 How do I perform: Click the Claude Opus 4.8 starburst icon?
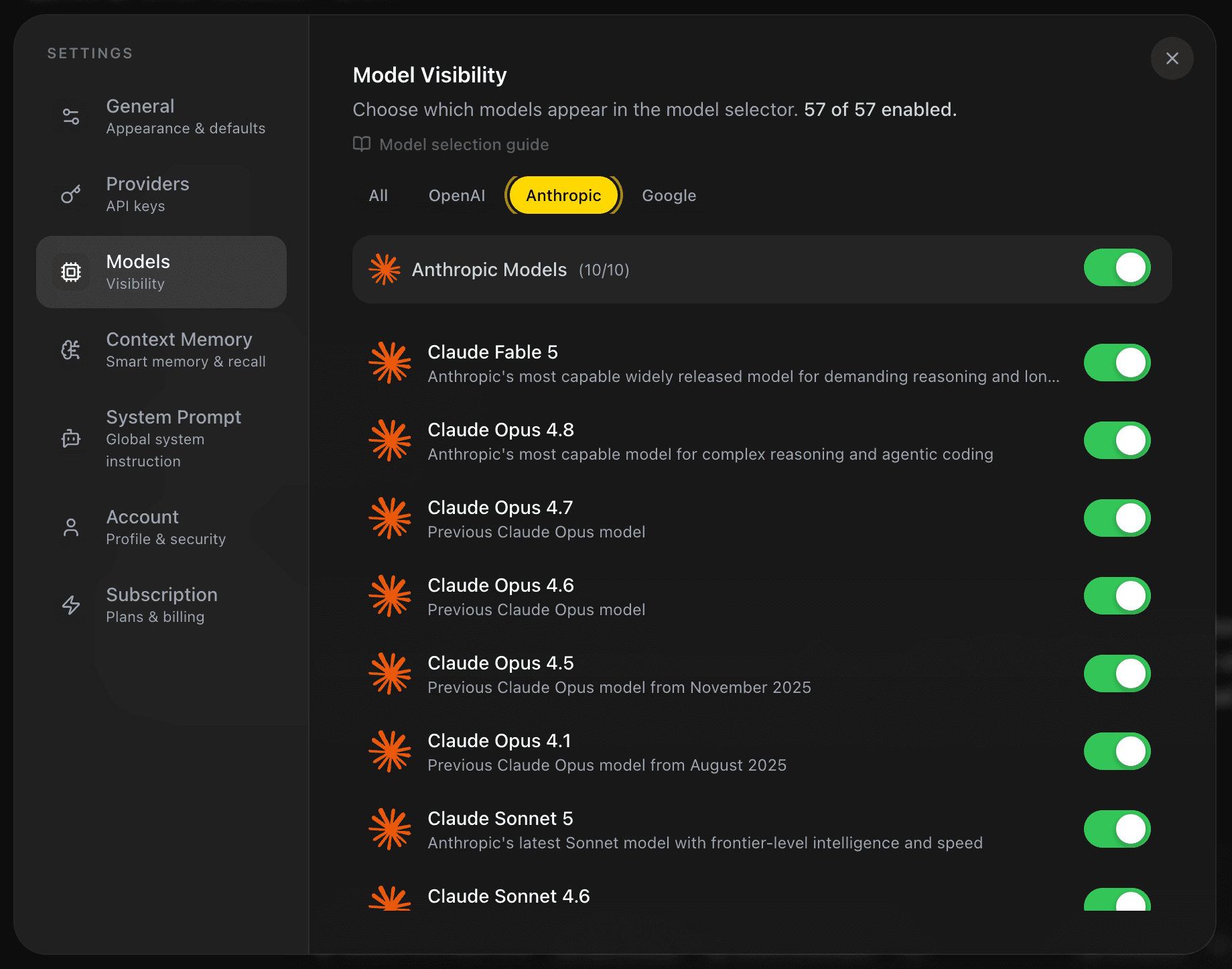click(x=390, y=440)
